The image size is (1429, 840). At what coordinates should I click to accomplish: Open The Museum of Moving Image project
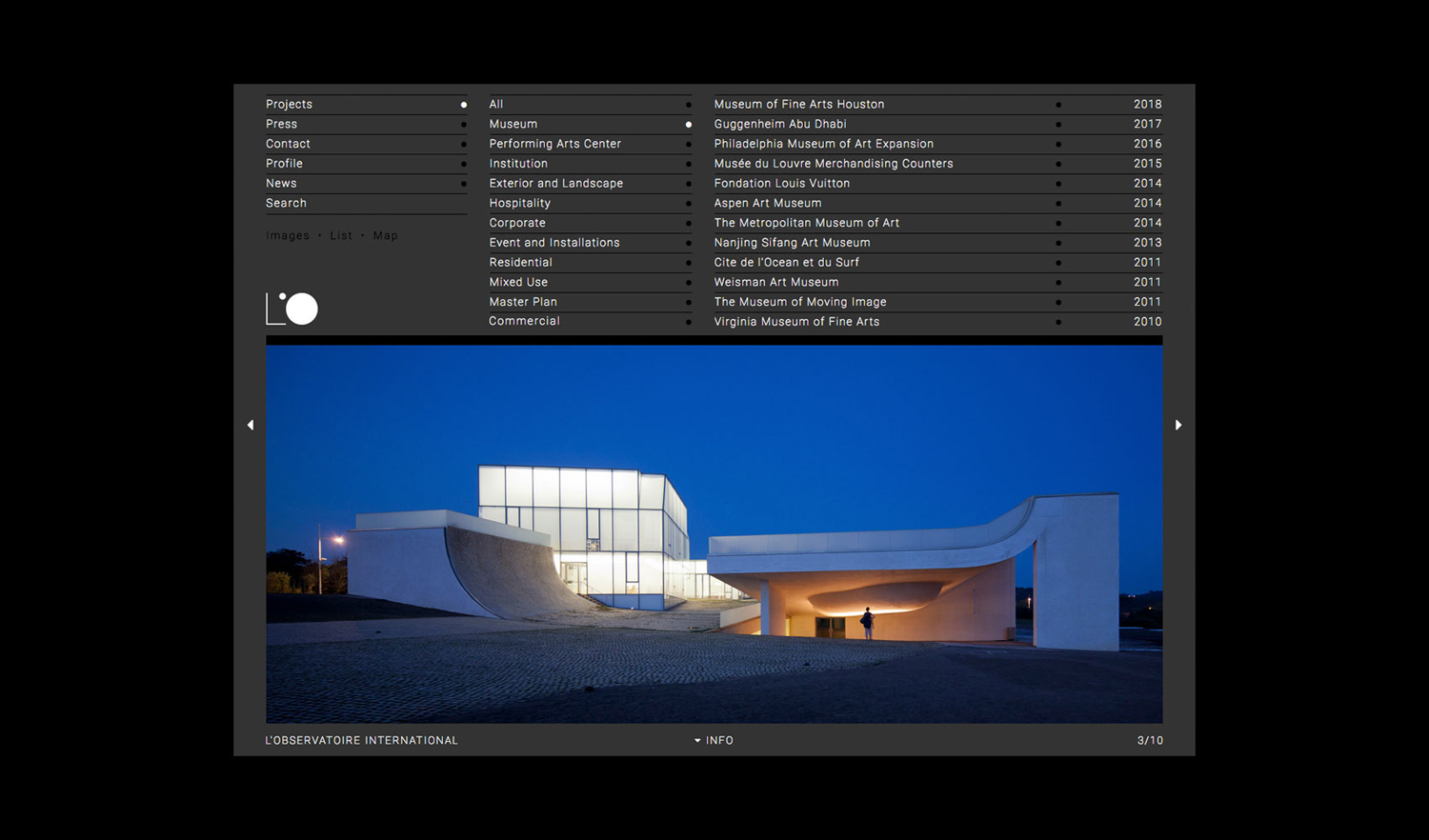point(800,302)
